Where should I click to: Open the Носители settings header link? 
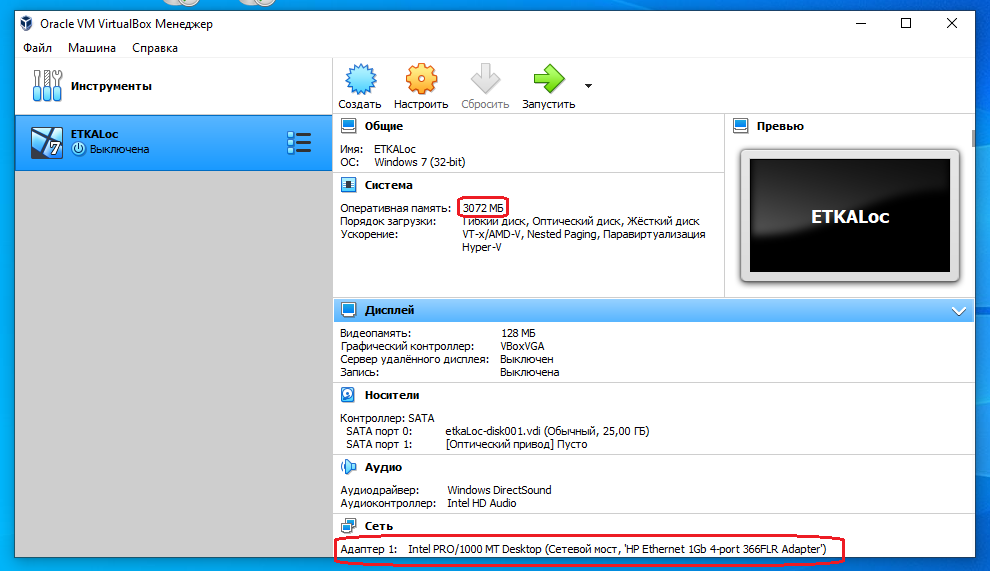pos(391,395)
